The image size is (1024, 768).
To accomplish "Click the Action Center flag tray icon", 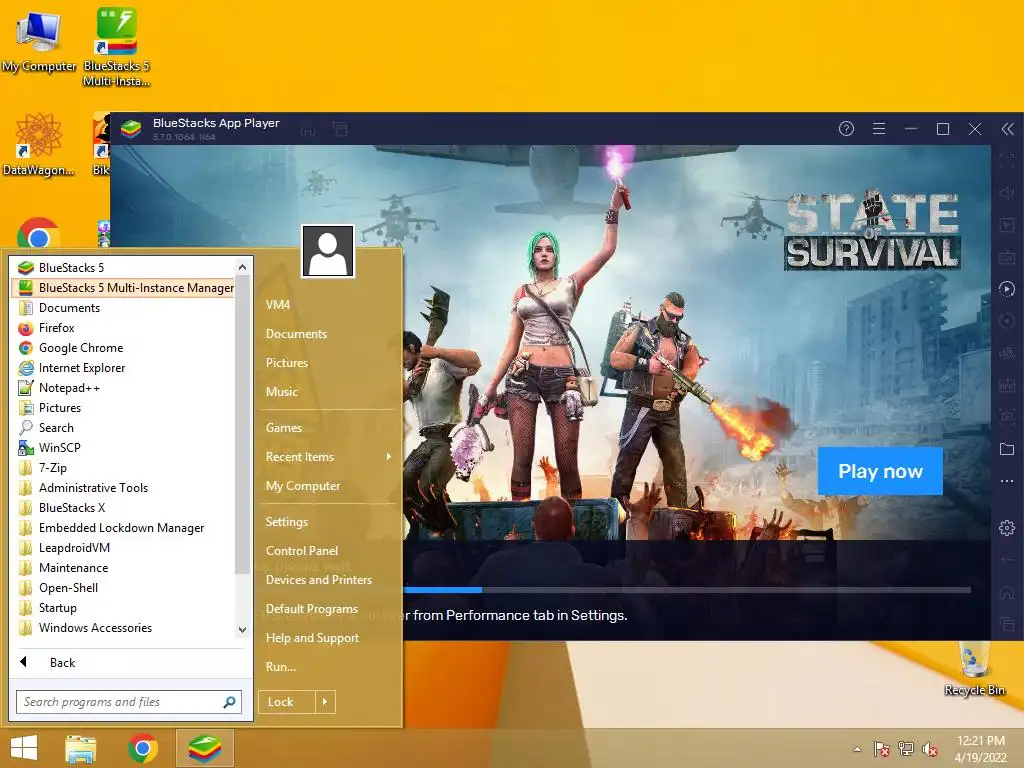I will click(882, 749).
